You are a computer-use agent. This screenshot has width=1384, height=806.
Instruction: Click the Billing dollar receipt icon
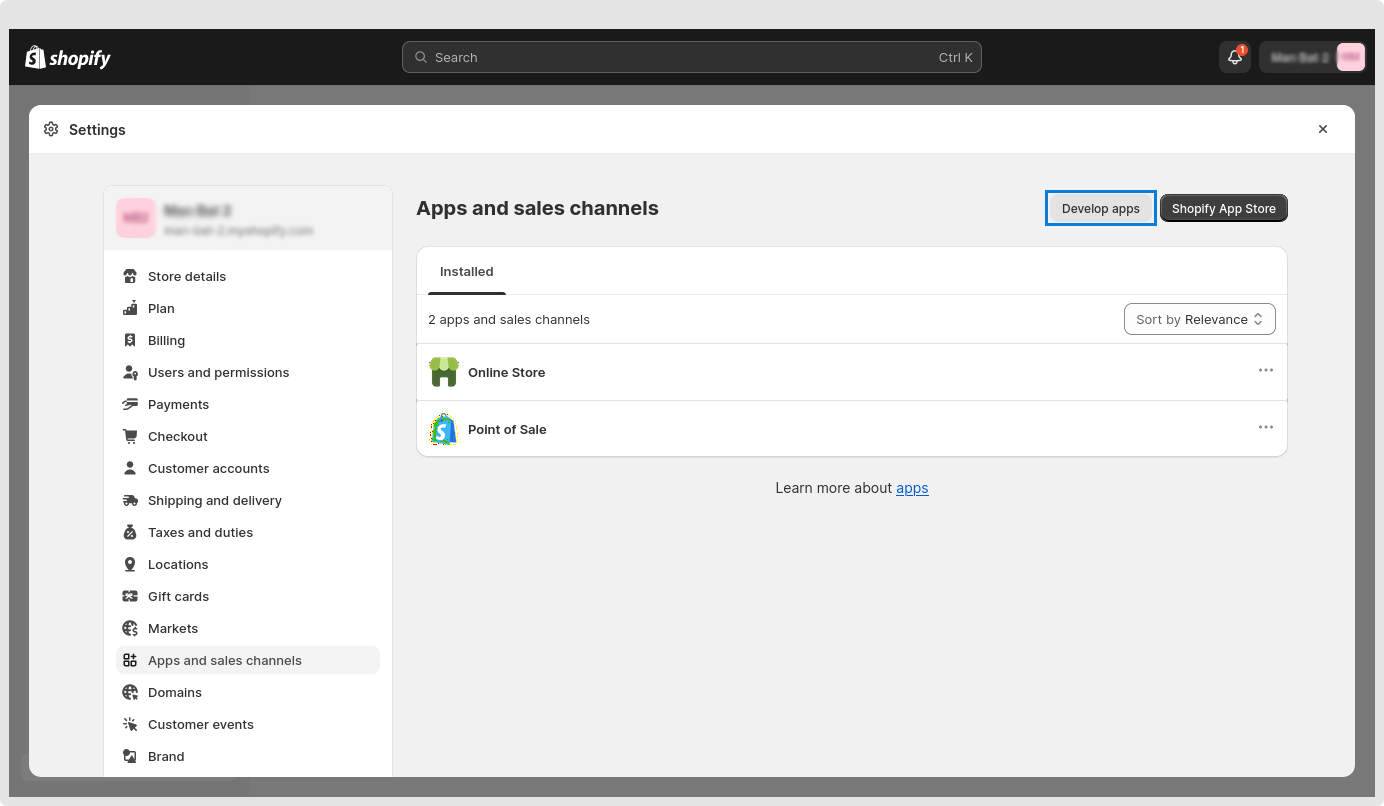(x=130, y=340)
